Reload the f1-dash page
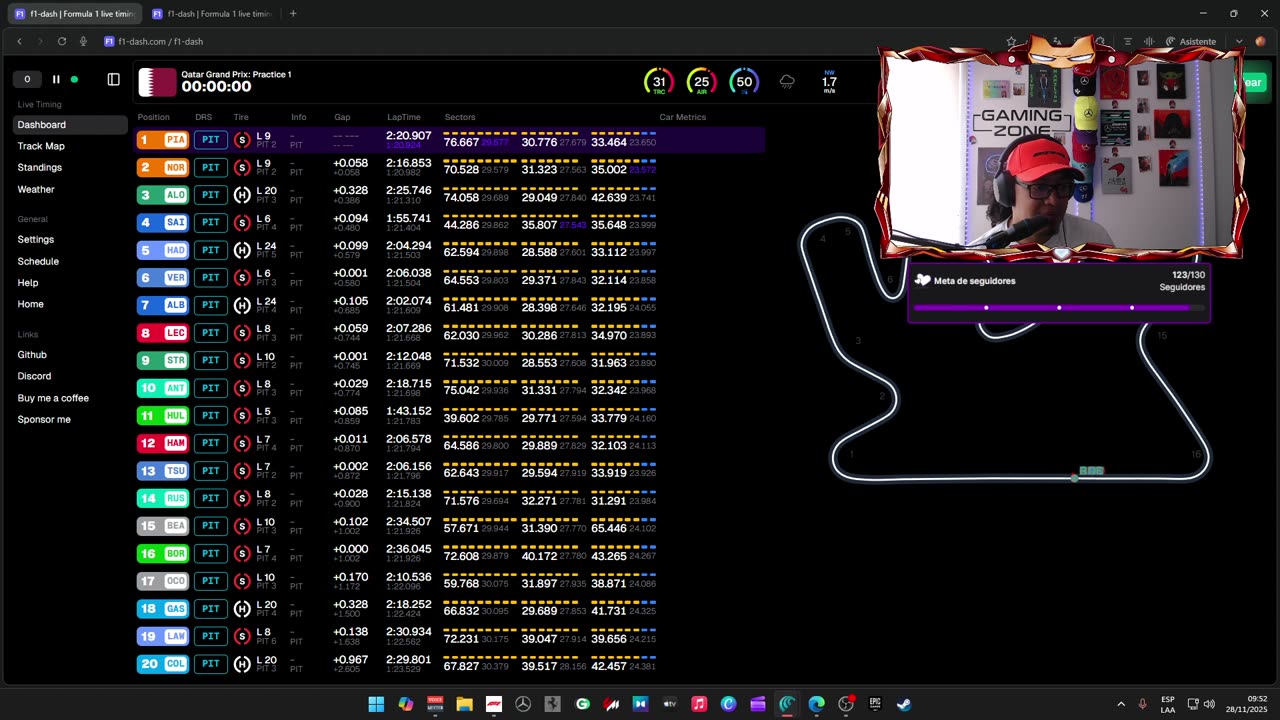The width and height of the screenshot is (1280, 720). tap(62, 41)
